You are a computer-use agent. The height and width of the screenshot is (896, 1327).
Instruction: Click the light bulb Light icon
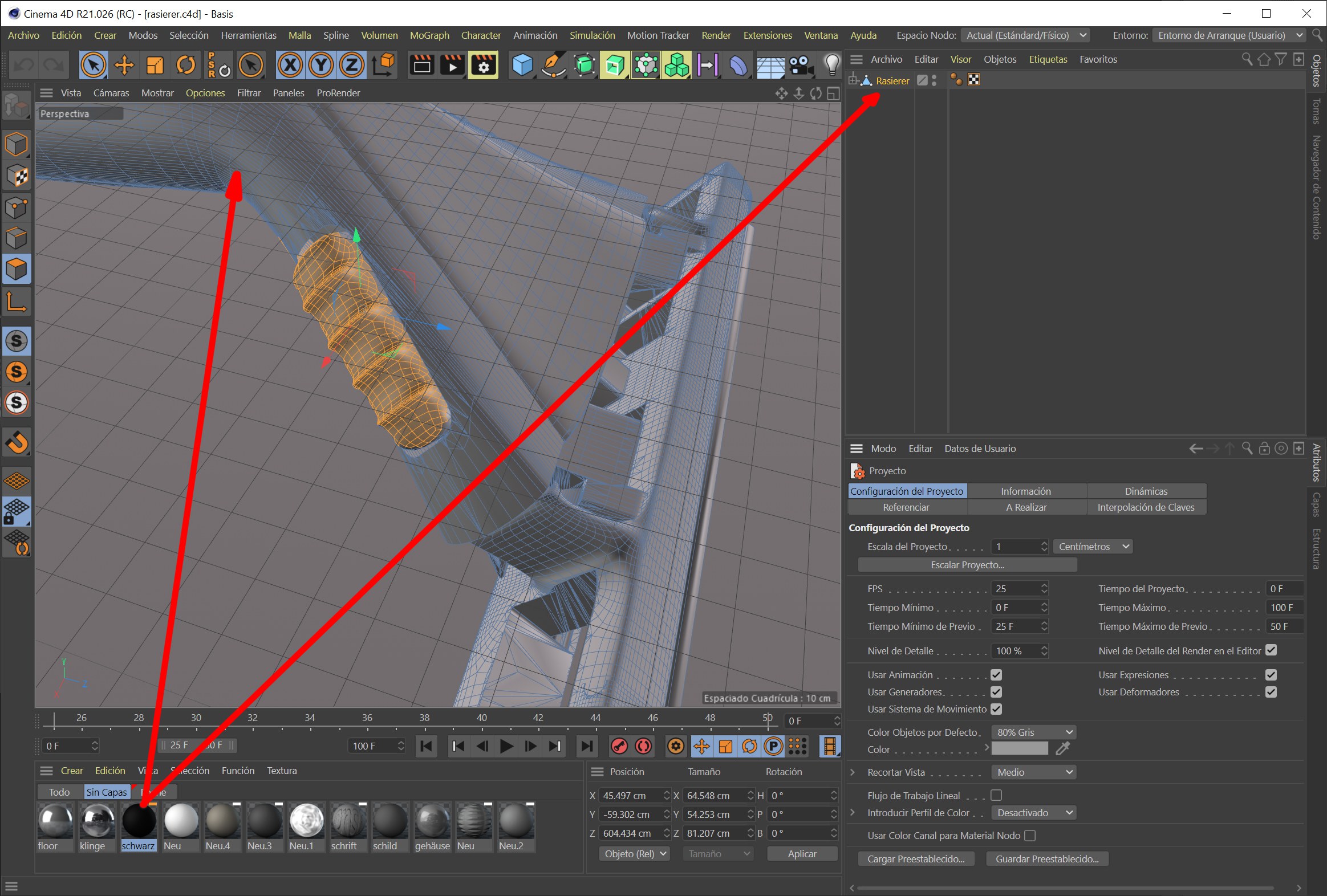click(x=832, y=65)
